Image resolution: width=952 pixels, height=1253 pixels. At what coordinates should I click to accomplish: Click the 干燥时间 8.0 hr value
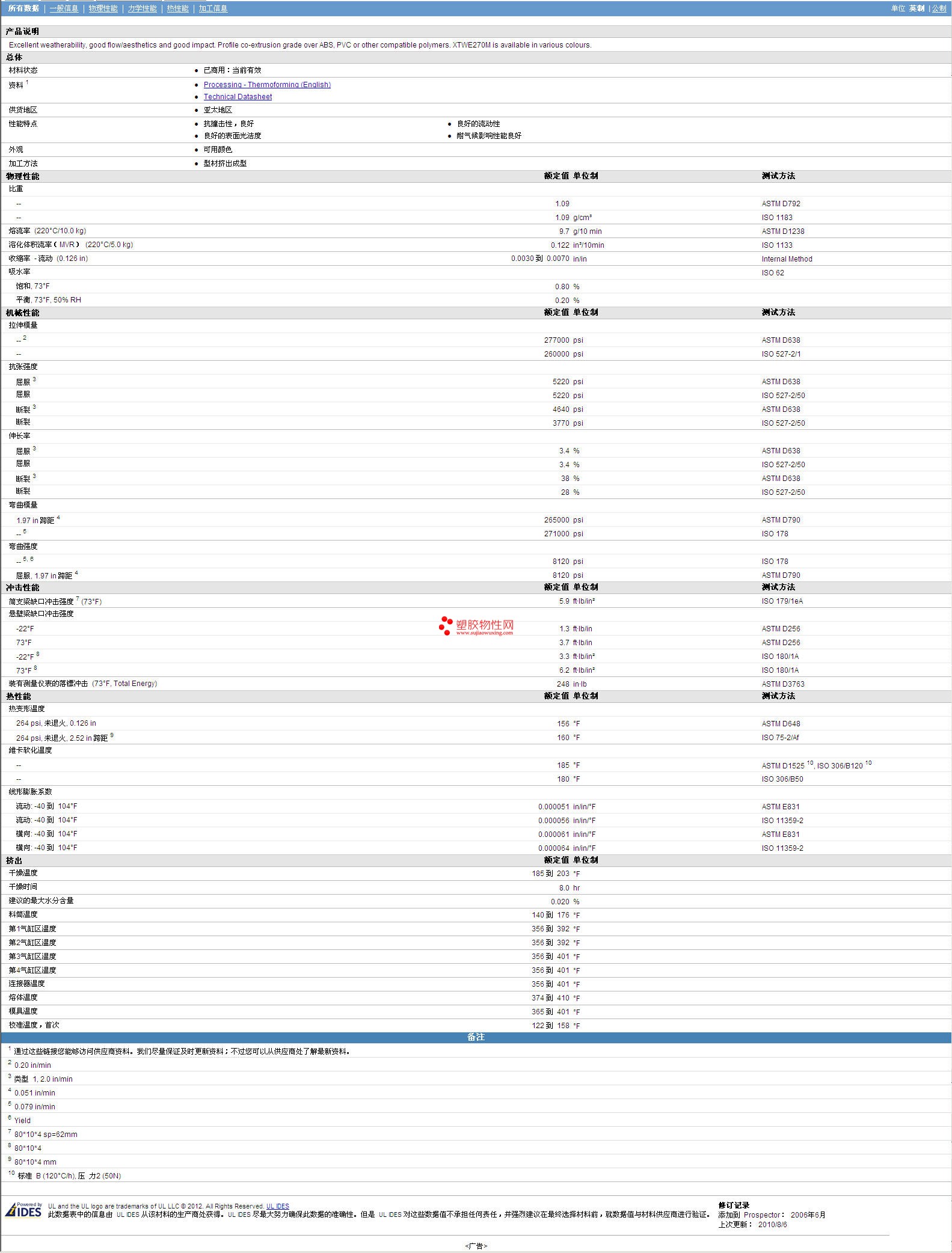[569, 888]
